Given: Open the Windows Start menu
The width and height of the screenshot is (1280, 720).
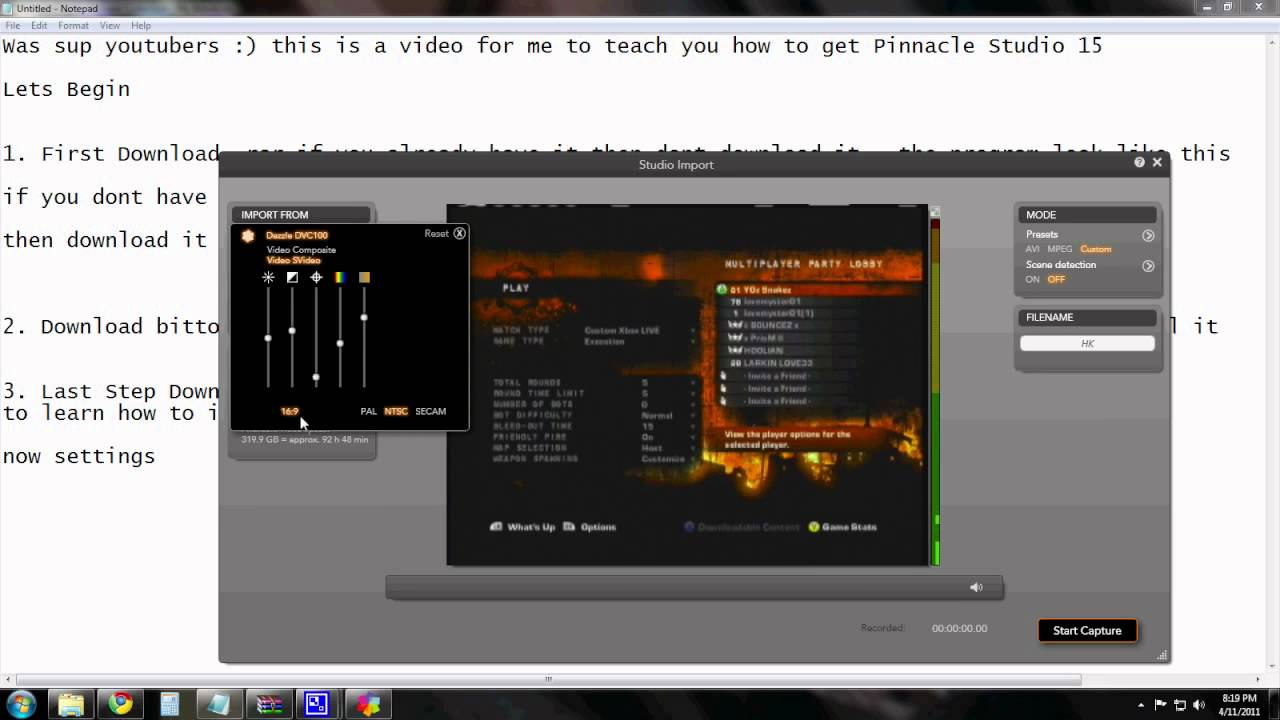Looking at the screenshot, I should (x=20, y=704).
